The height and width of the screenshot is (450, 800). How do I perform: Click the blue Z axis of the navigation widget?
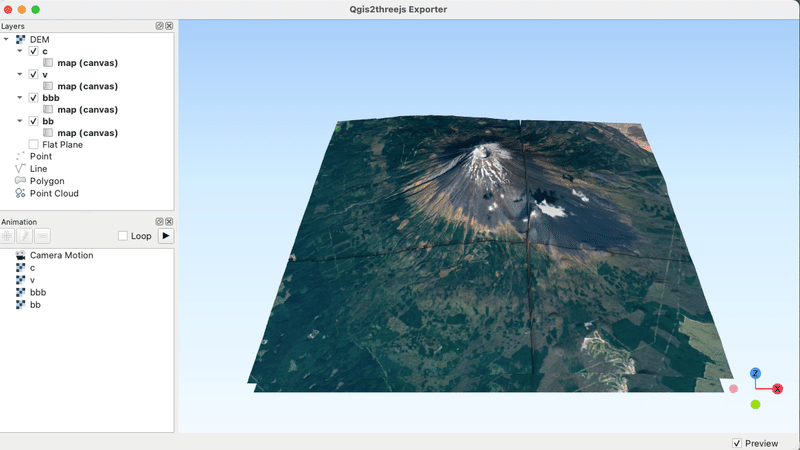(x=755, y=373)
